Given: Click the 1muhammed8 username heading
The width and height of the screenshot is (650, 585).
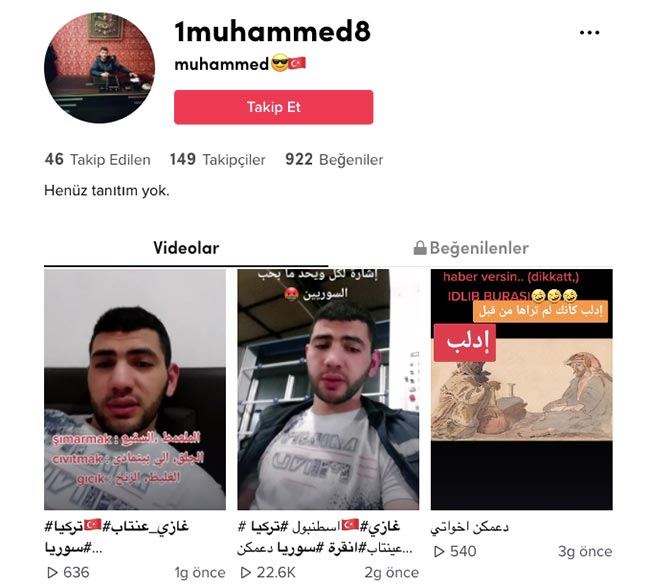Looking at the screenshot, I should [272, 32].
